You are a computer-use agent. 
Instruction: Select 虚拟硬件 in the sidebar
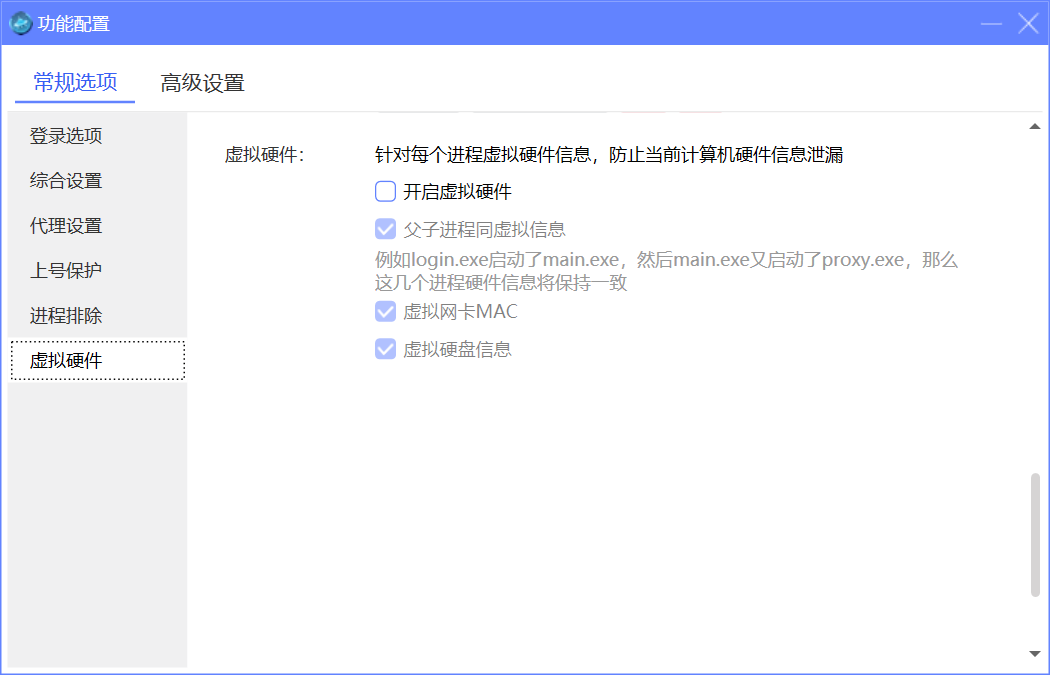pos(66,361)
